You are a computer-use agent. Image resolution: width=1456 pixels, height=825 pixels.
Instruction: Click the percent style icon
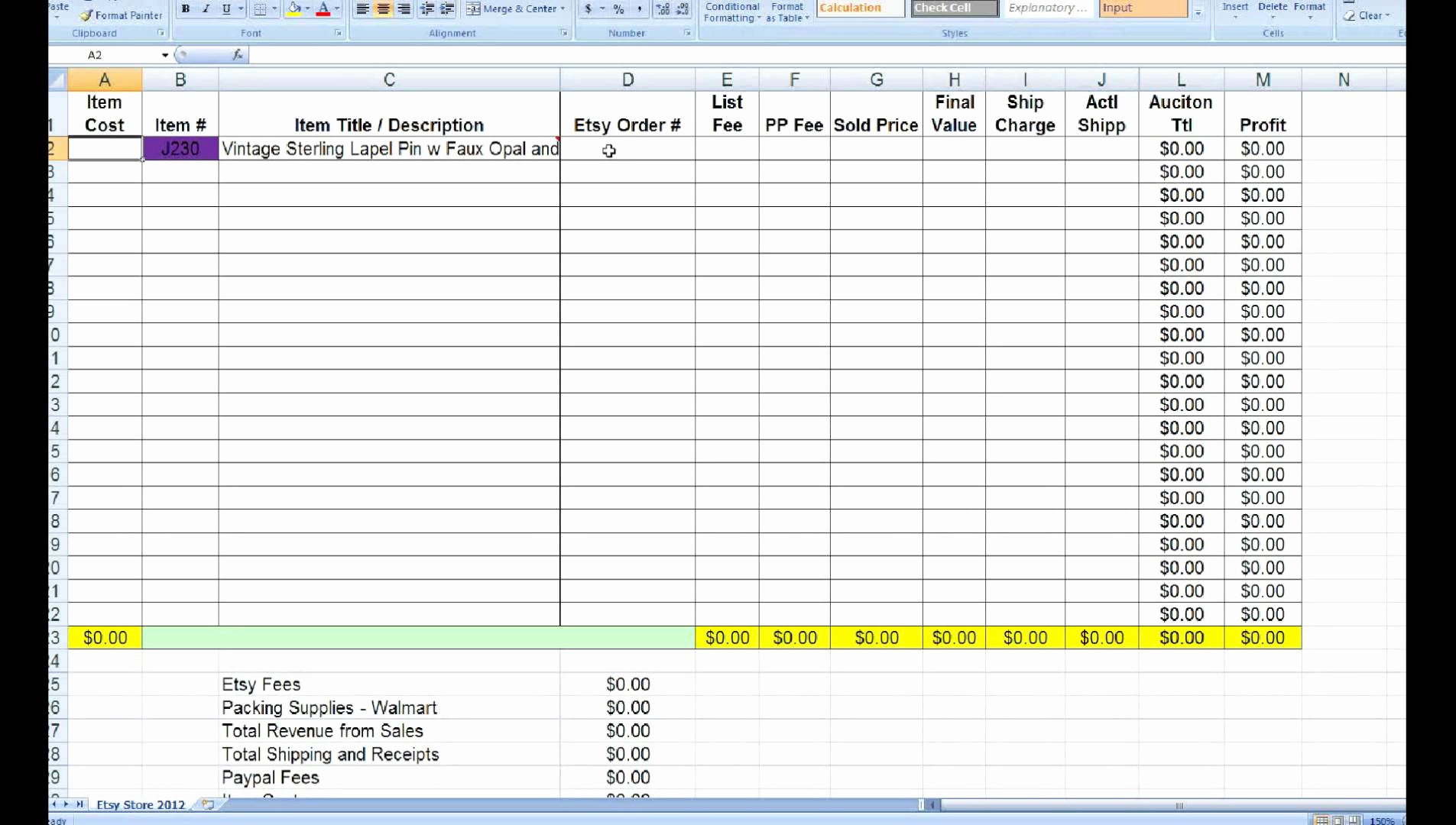[x=618, y=10]
